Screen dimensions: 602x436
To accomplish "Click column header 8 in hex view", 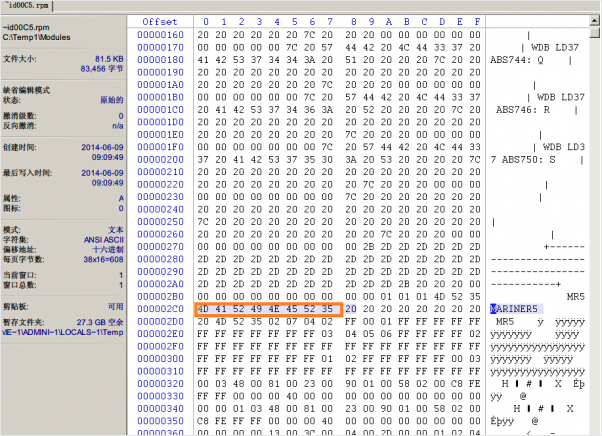I will pos(354,22).
